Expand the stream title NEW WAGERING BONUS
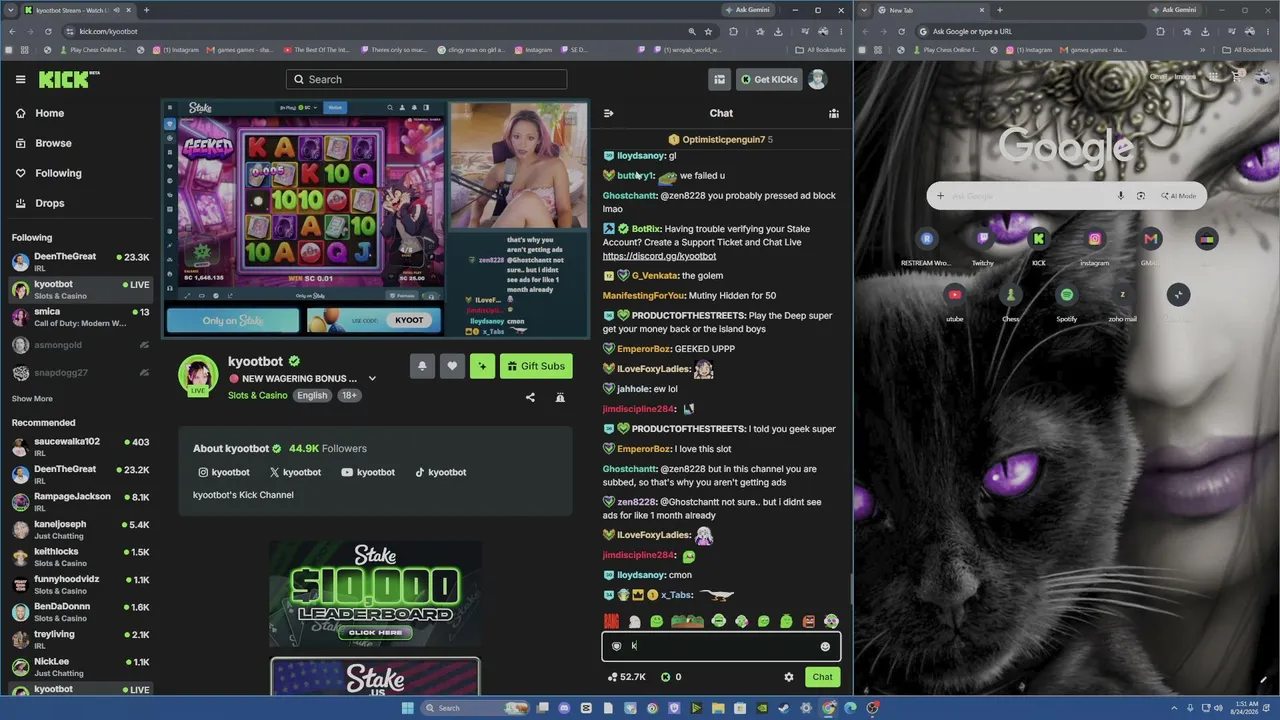This screenshot has height=720, width=1280. coord(372,379)
